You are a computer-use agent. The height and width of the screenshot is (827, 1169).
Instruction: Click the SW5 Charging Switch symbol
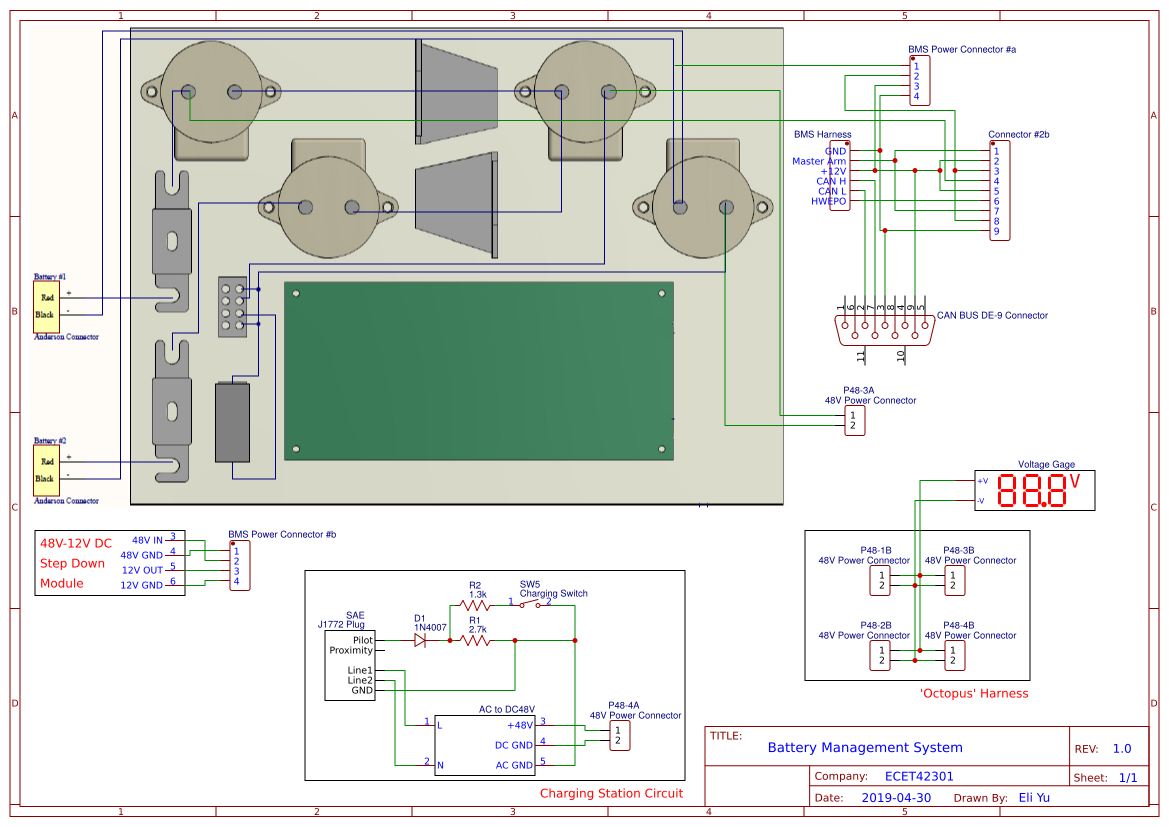pos(529,604)
